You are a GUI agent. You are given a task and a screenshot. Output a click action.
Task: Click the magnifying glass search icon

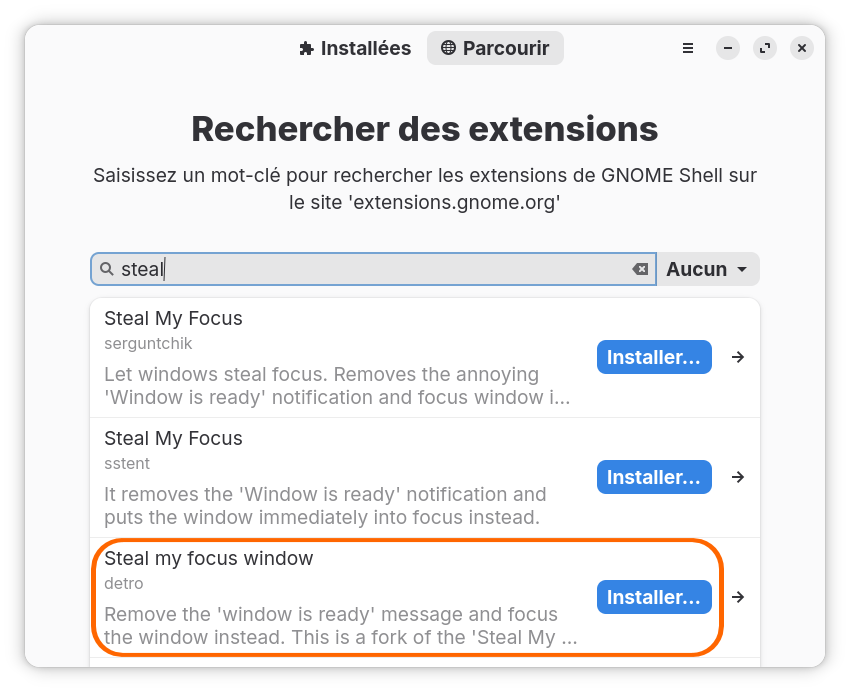(x=107, y=269)
